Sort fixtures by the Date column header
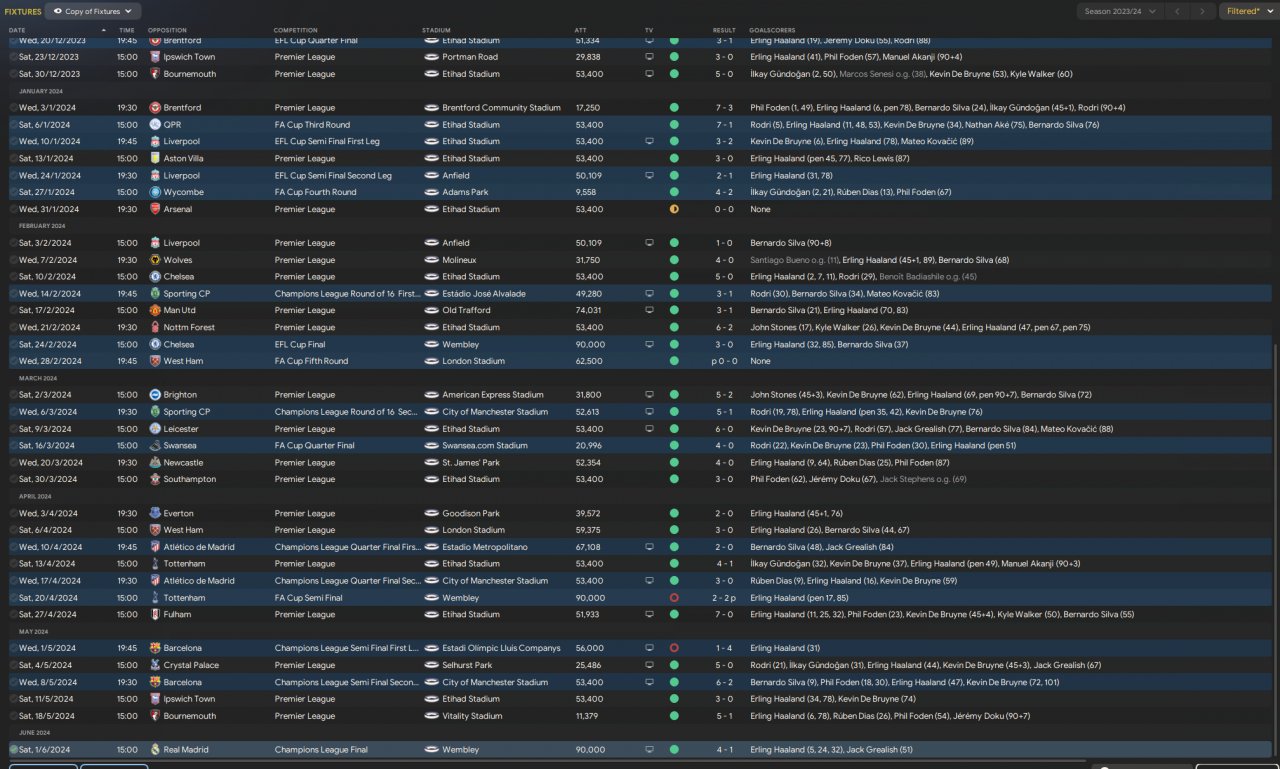 click(x=18, y=31)
